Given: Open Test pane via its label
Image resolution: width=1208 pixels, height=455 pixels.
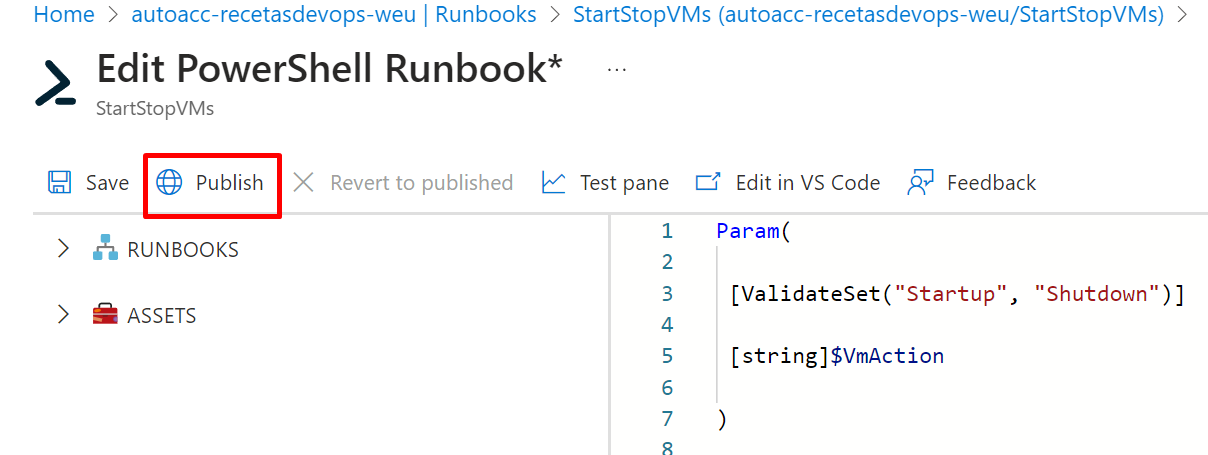Looking at the screenshot, I should click(624, 183).
